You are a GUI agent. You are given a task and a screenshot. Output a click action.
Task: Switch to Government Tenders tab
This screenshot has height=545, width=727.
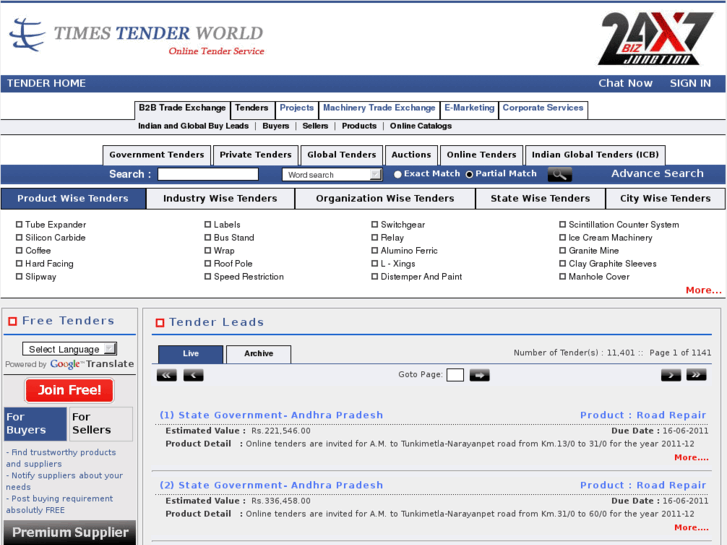point(157,155)
